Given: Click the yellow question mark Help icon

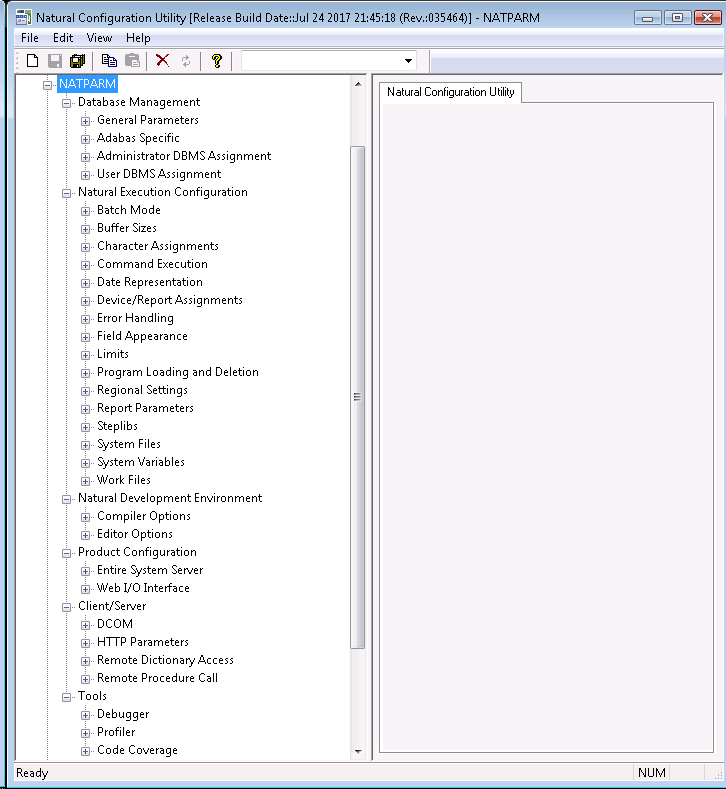Looking at the screenshot, I should click(217, 61).
